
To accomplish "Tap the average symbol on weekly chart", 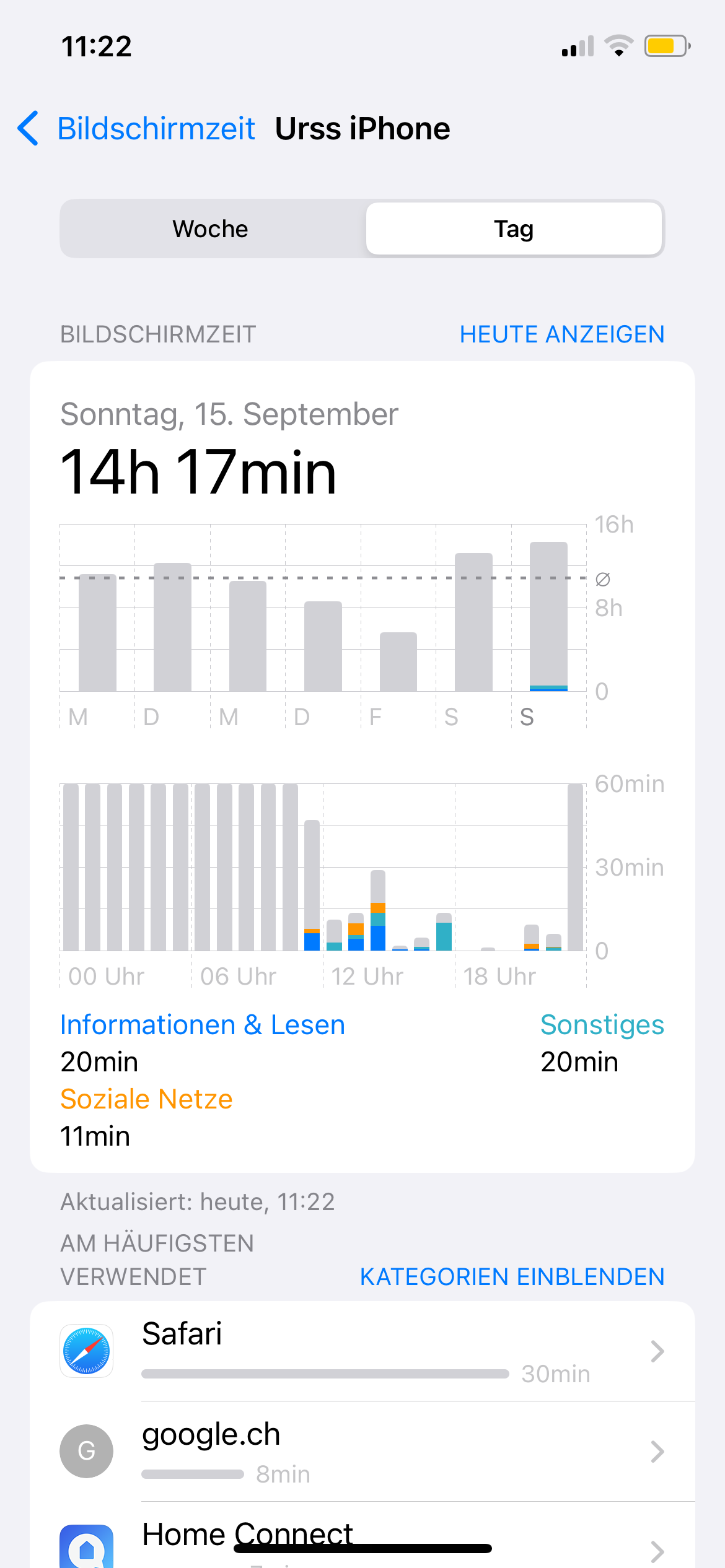I will 602,579.
